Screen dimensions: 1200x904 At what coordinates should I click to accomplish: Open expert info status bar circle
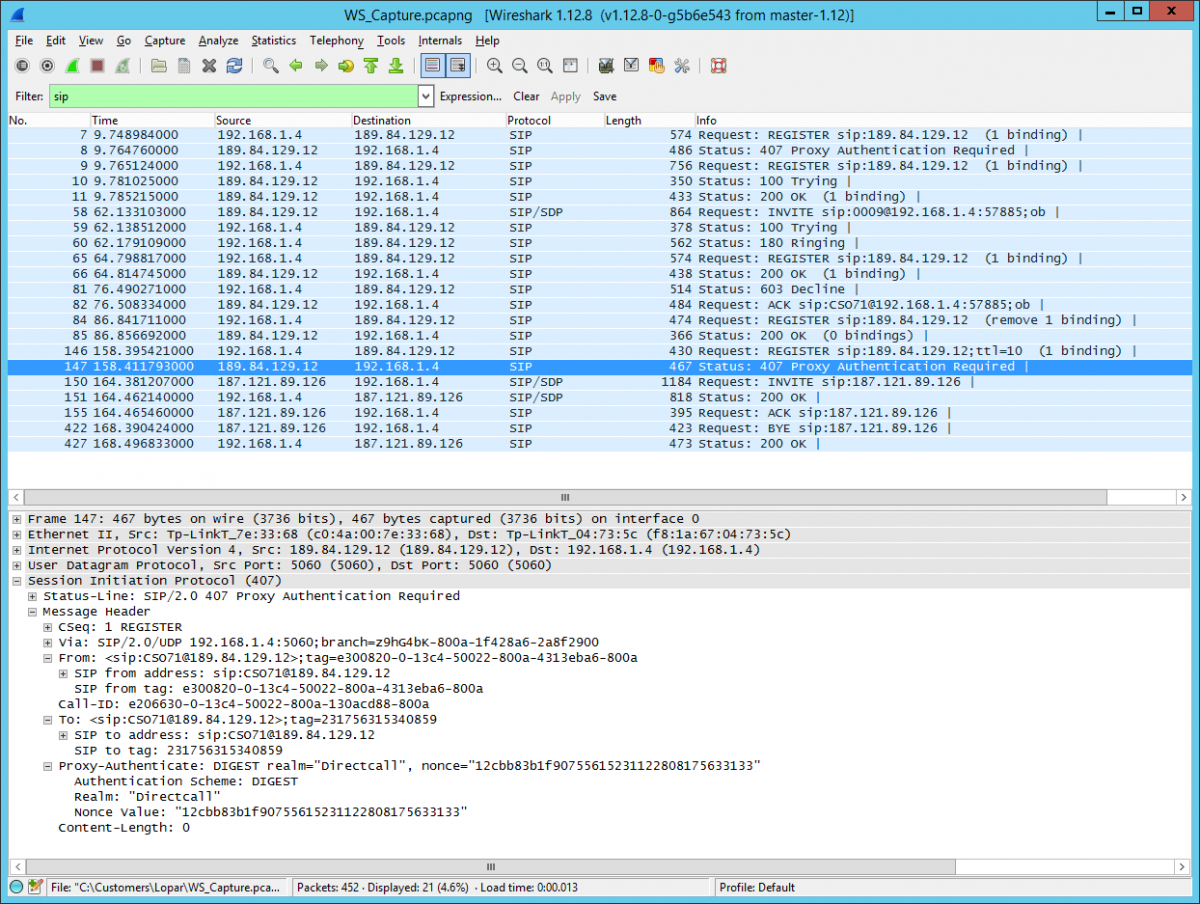(16, 887)
